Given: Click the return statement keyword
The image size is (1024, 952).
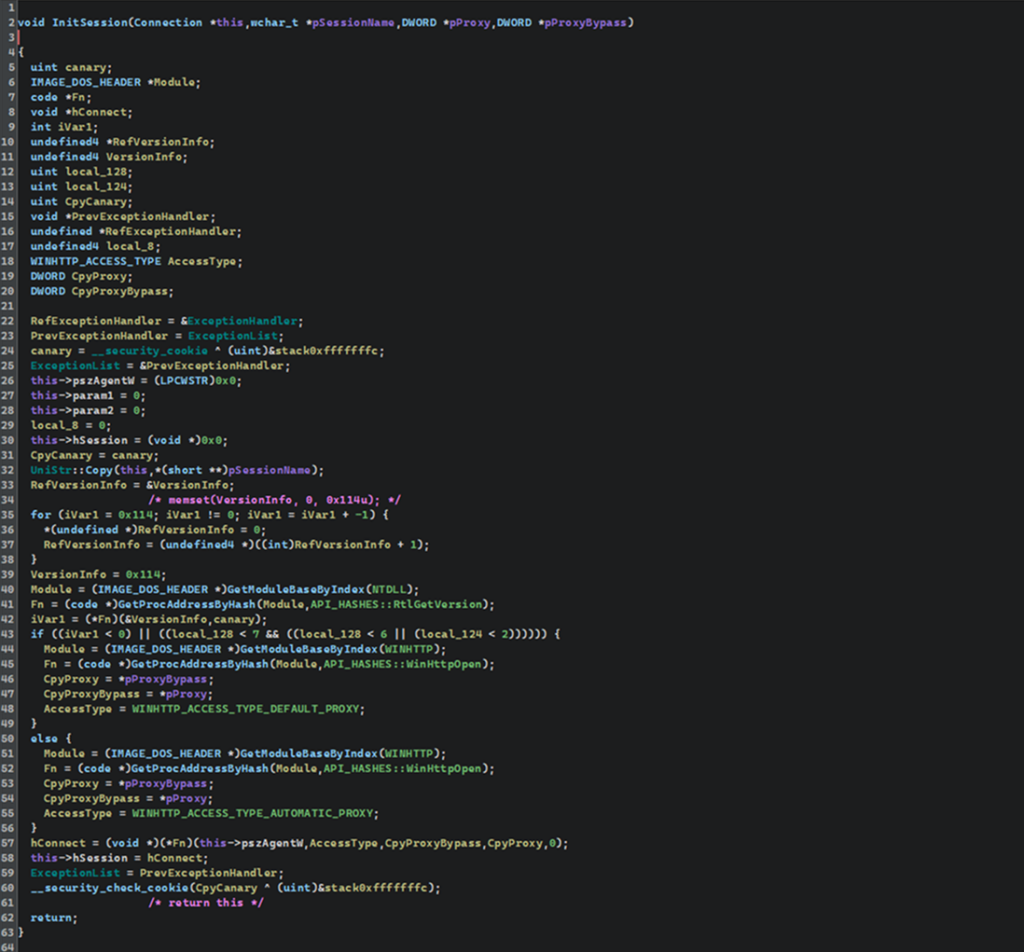Looking at the screenshot, I should 51,917.
